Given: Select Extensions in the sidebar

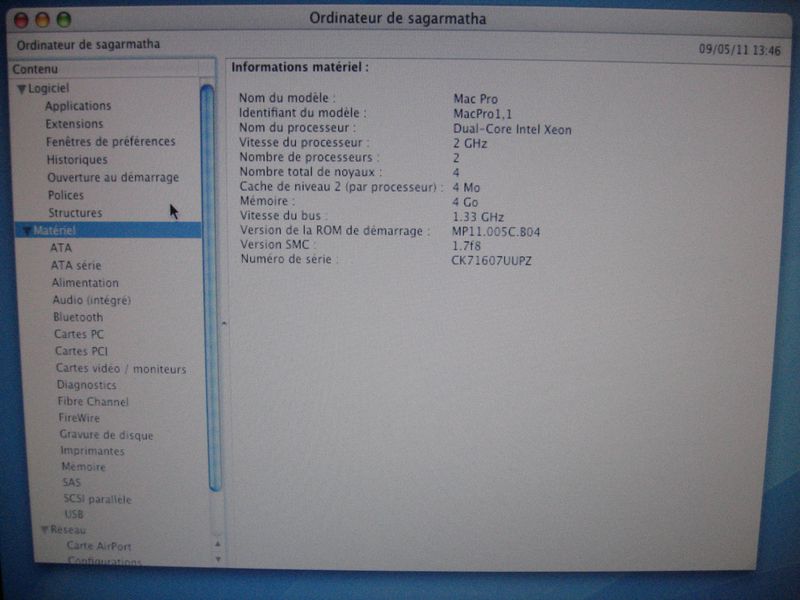Looking at the screenshot, I should [x=74, y=124].
